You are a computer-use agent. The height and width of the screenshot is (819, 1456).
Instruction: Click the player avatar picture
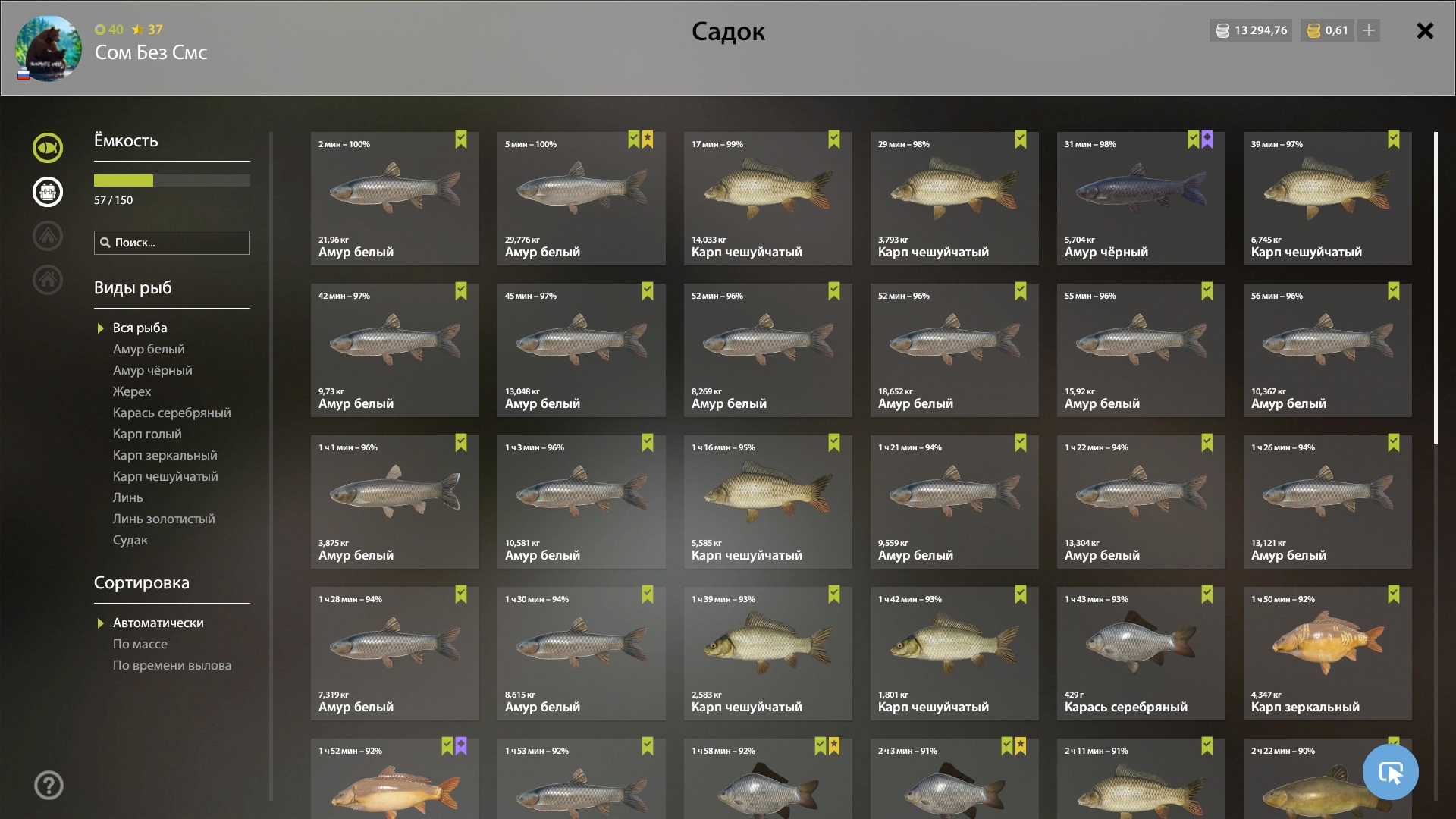(x=49, y=49)
